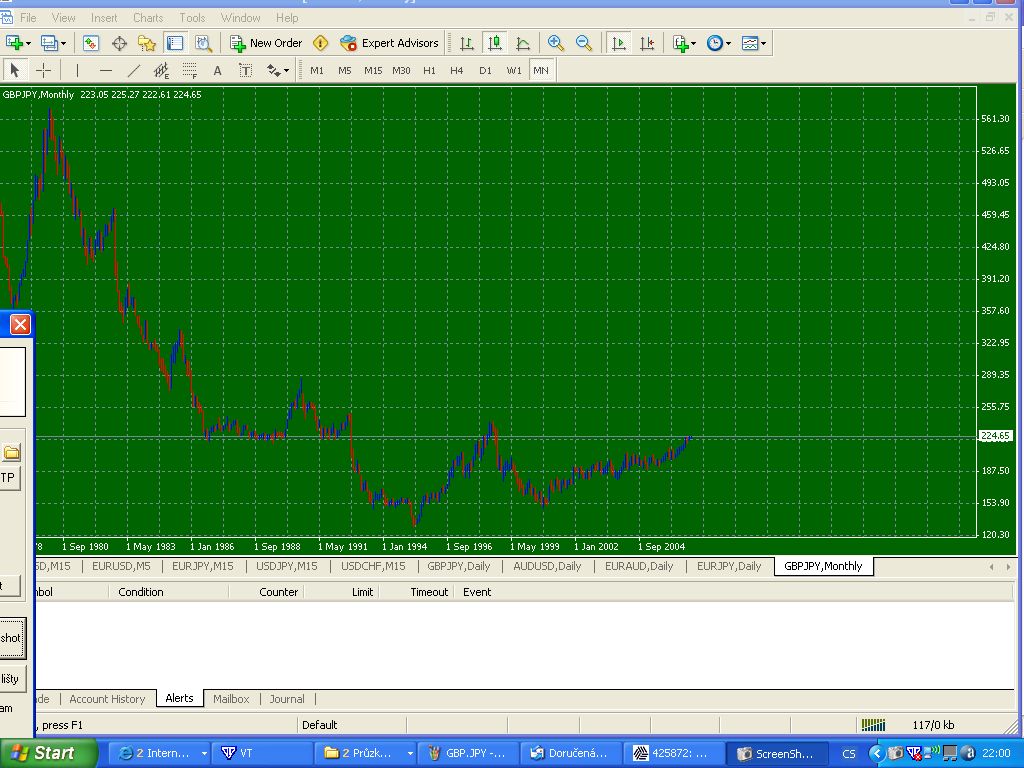Draw a trendline with the trendline tool

tap(134, 70)
